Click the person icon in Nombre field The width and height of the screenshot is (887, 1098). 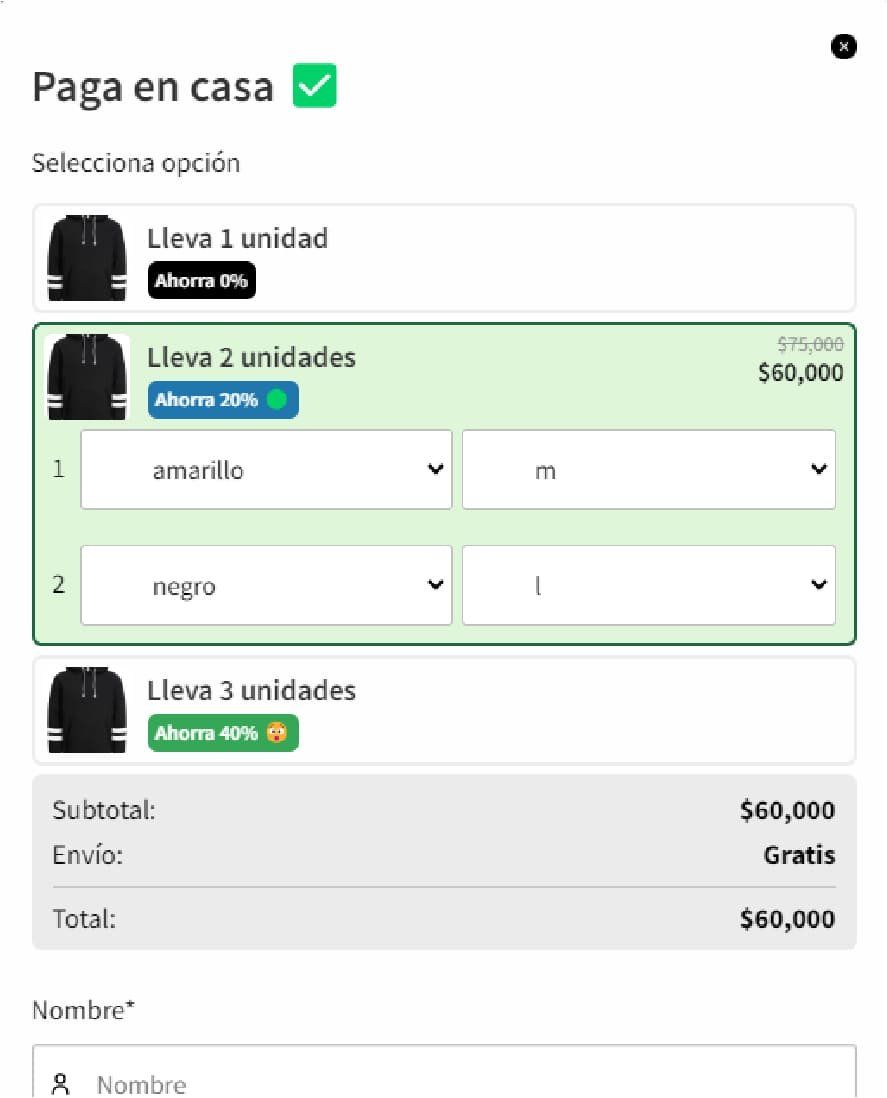[x=63, y=1084]
